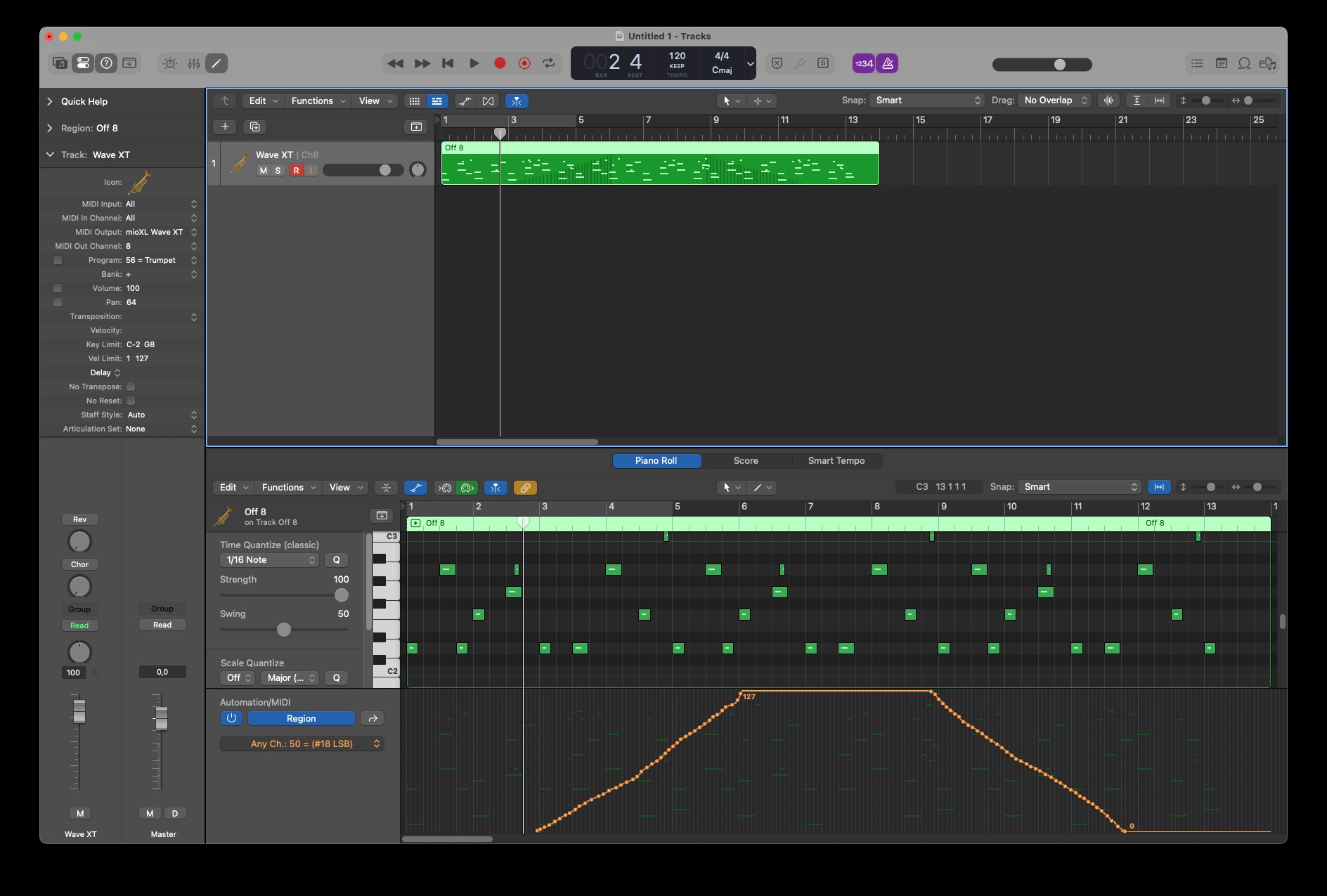
Task: Click the Record button in the transport
Action: (500, 63)
